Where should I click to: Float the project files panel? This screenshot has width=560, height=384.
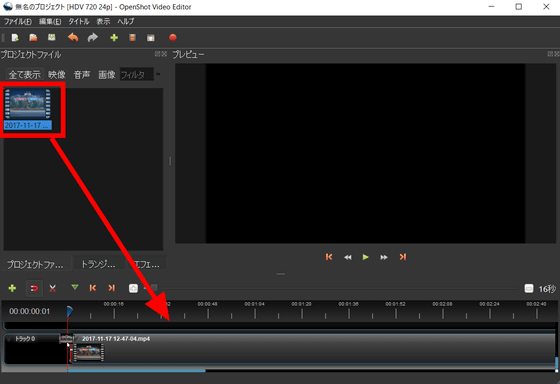157,54
